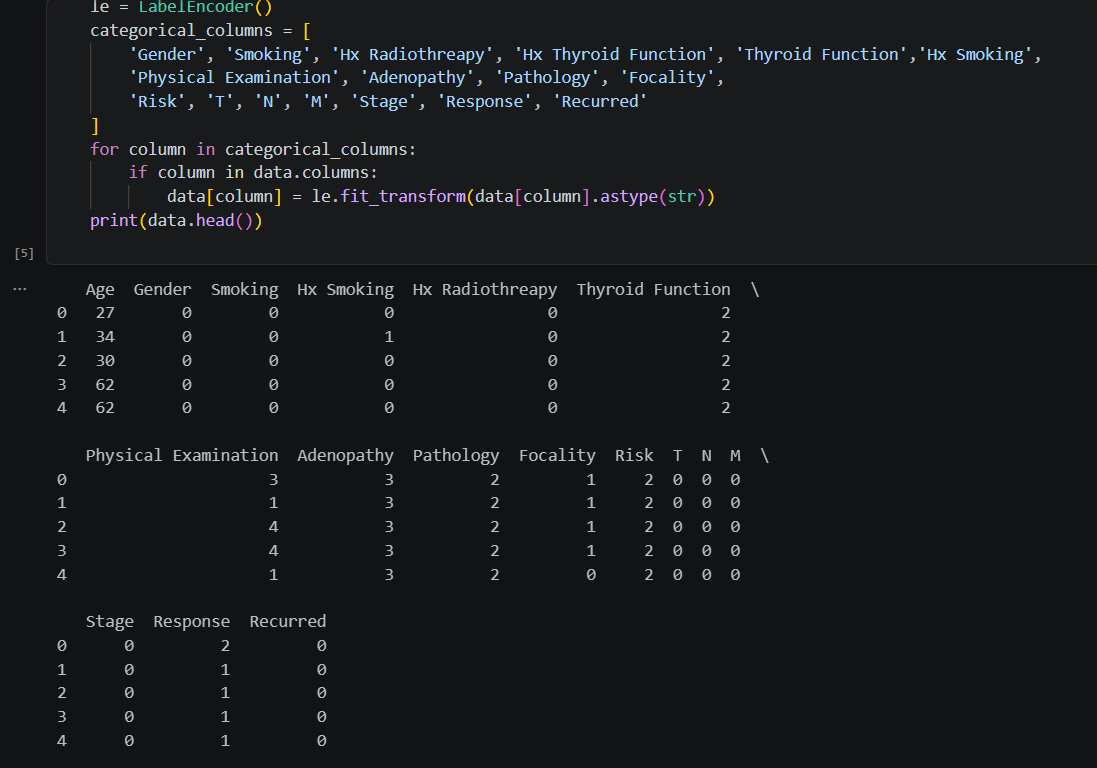Click the Focality output column header
The width and height of the screenshot is (1097, 768).
pyautogui.click(x=557, y=456)
